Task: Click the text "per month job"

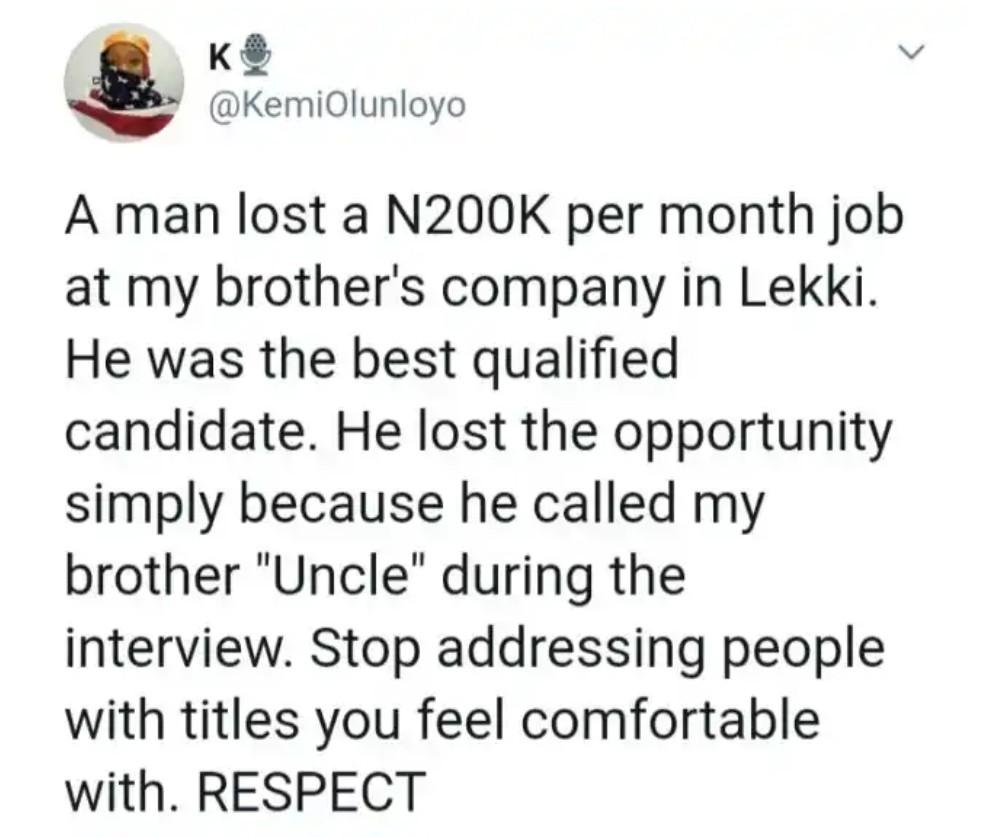Action: [x=738, y=218]
